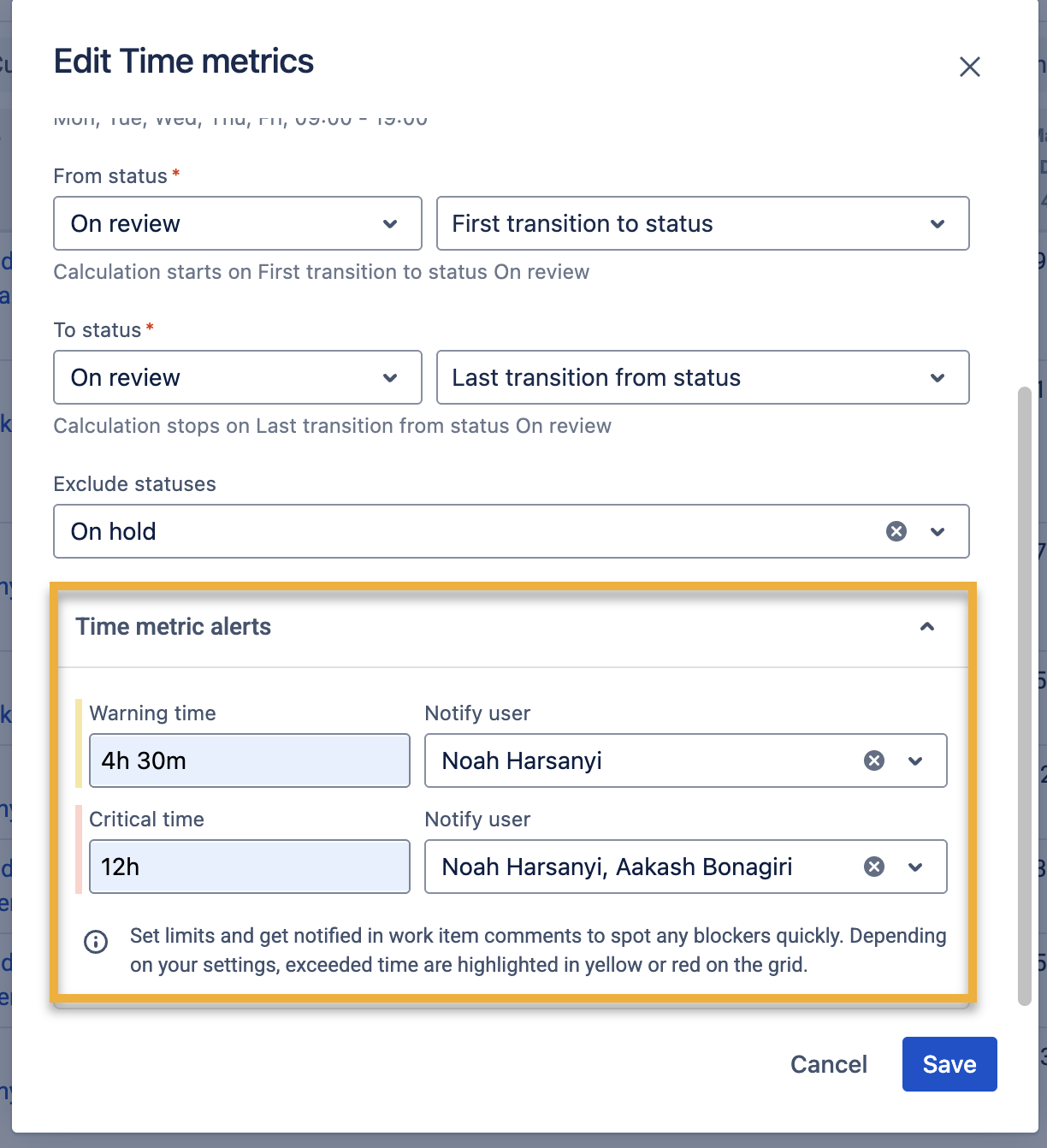Save the time metric settings
The height and width of the screenshot is (1148, 1047).
click(x=949, y=1064)
